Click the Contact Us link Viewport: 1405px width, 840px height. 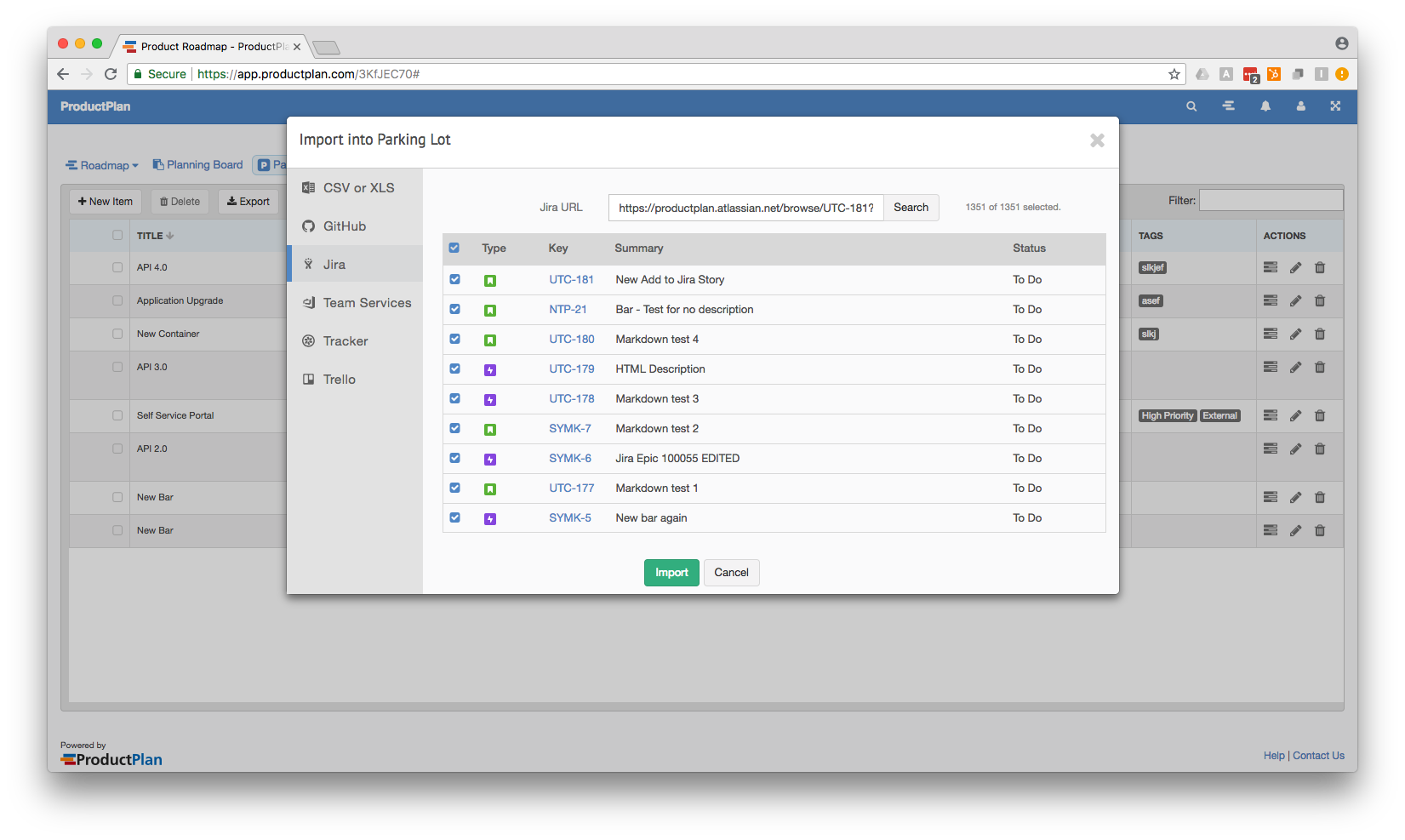click(1318, 756)
